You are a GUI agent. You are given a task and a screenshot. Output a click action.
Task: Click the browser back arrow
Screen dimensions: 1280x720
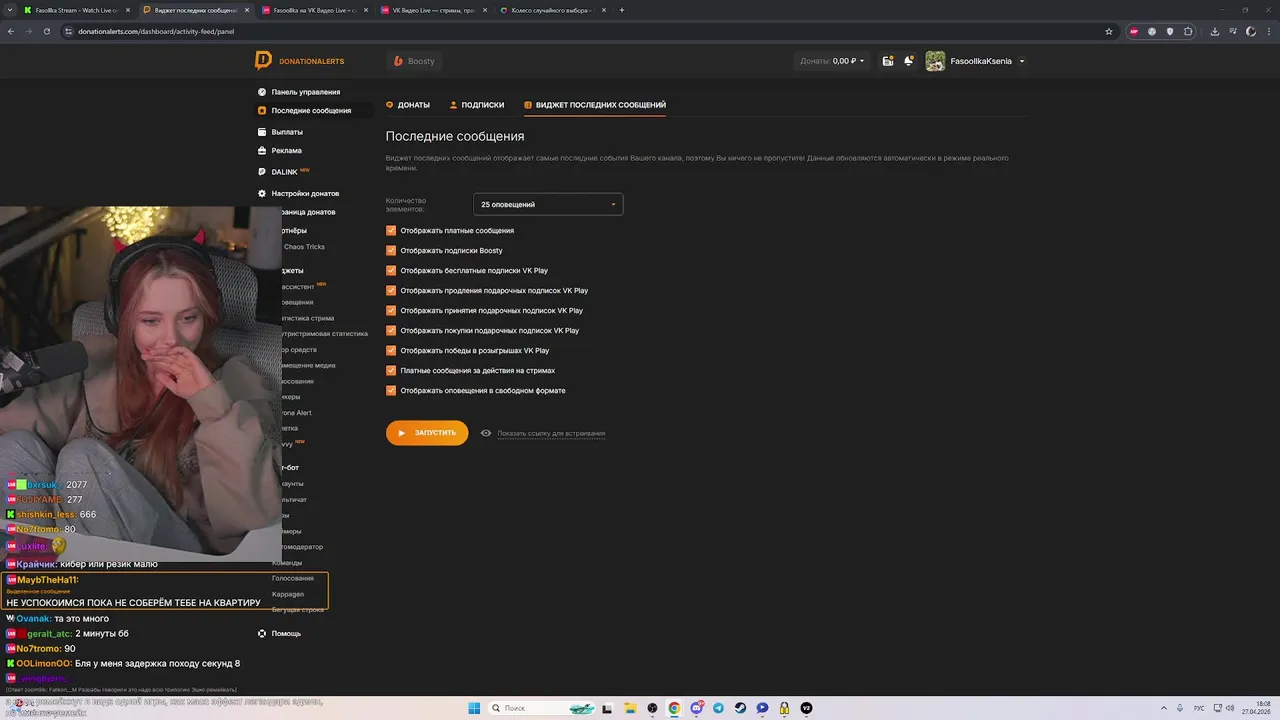11,31
